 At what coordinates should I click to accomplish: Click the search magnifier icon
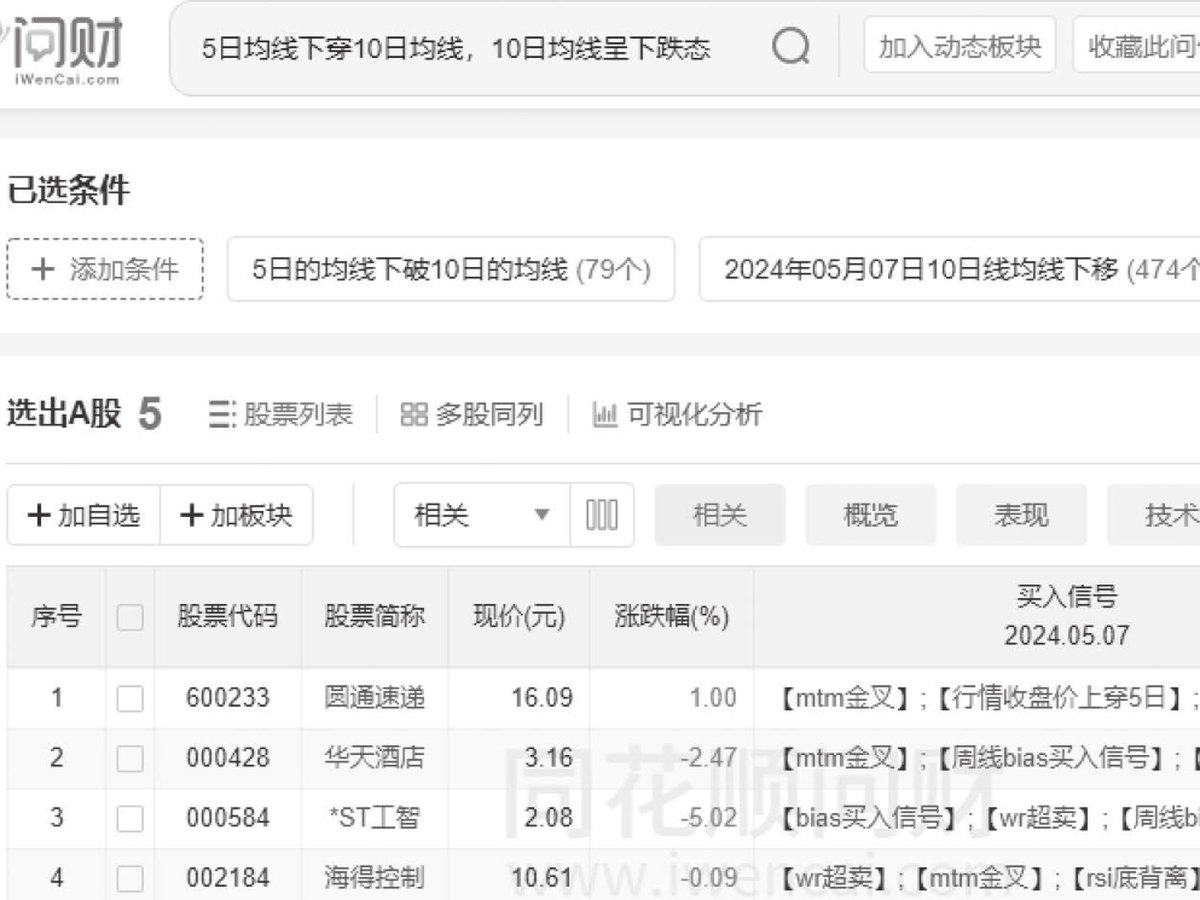coord(791,46)
